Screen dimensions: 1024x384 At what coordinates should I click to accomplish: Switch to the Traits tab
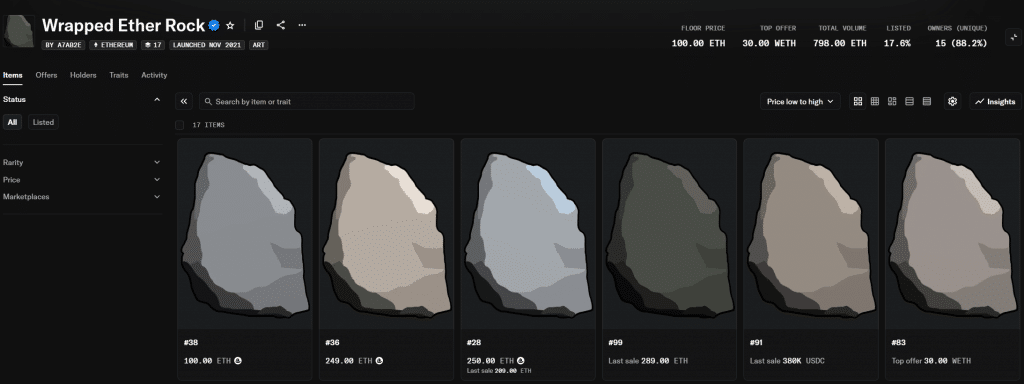[x=119, y=75]
